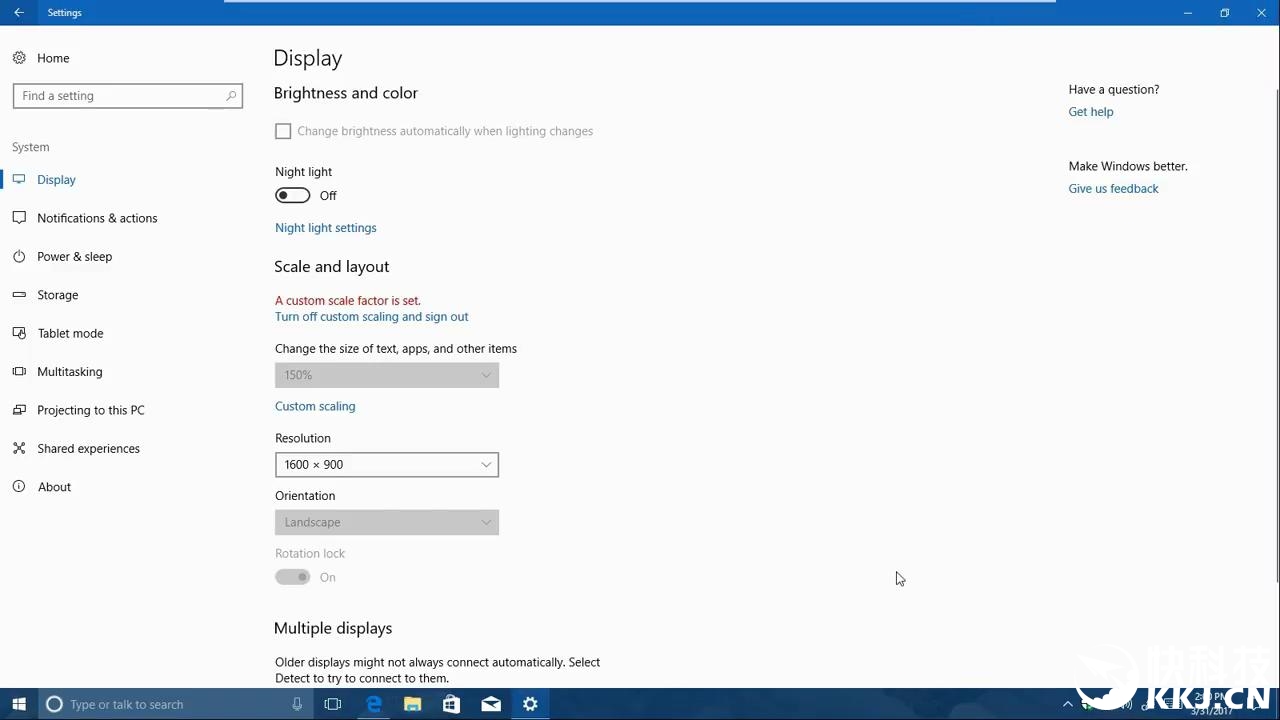Open the Resolution dropdown
This screenshot has height=720, width=1280.
(386, 465)
